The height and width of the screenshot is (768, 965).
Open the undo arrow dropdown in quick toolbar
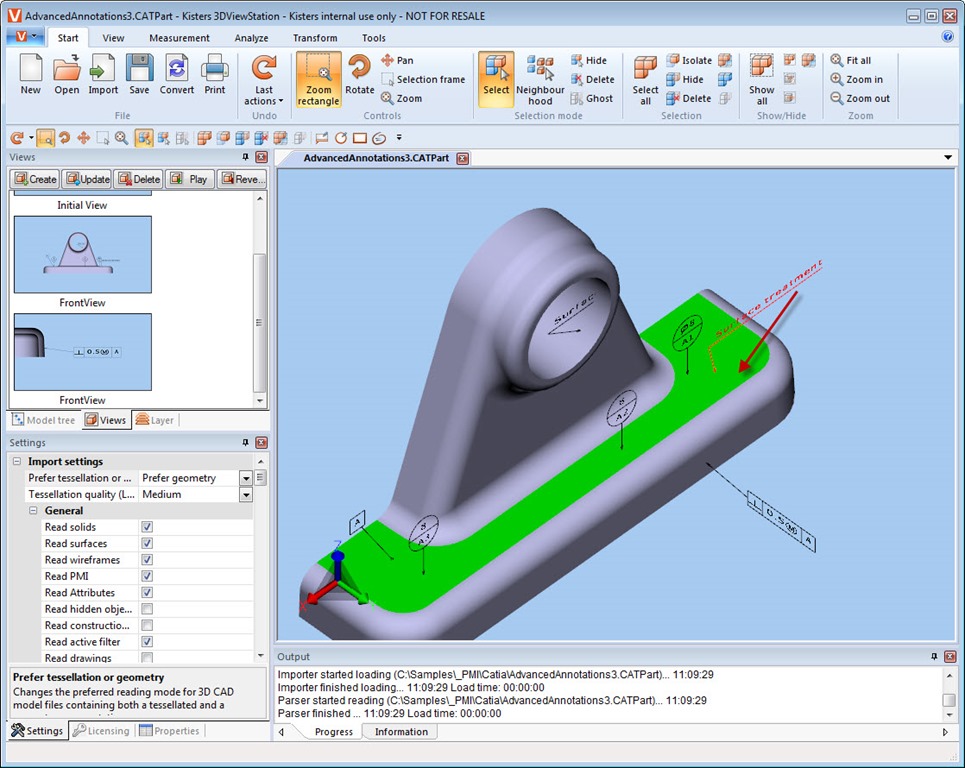point(31,138)
